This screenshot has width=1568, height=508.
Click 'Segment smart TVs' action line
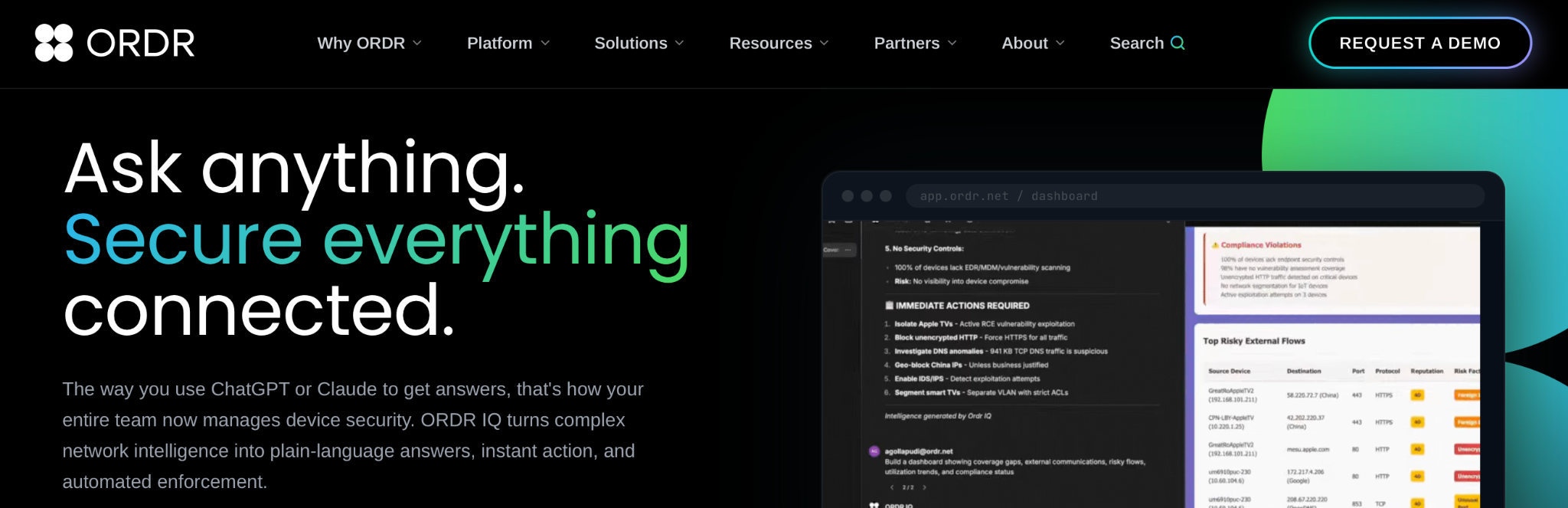click(976, 393)
